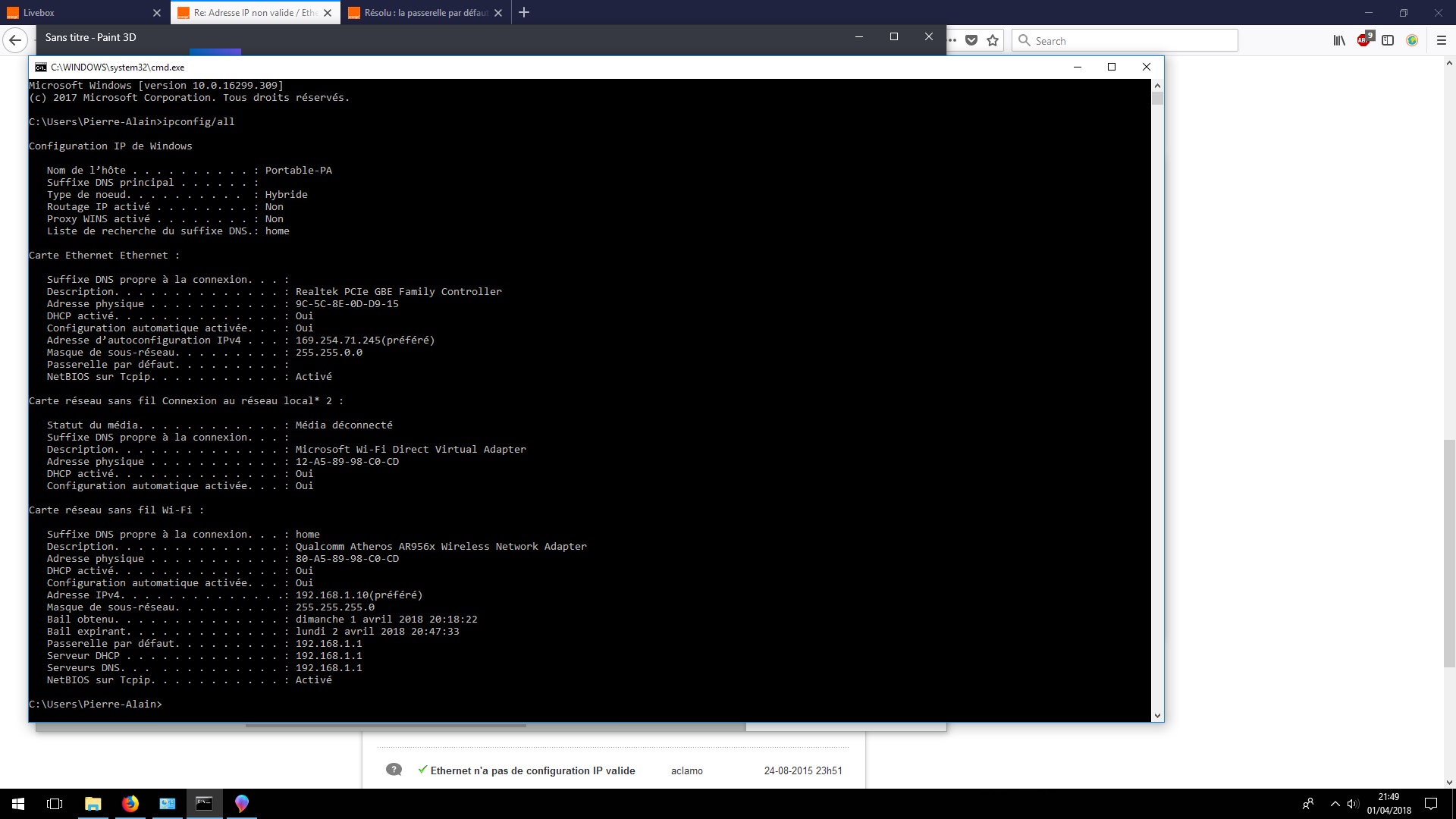Click the Adblock Plus extension icon
Viewport: 1456px width, 819px height.
click(1364, 41)
